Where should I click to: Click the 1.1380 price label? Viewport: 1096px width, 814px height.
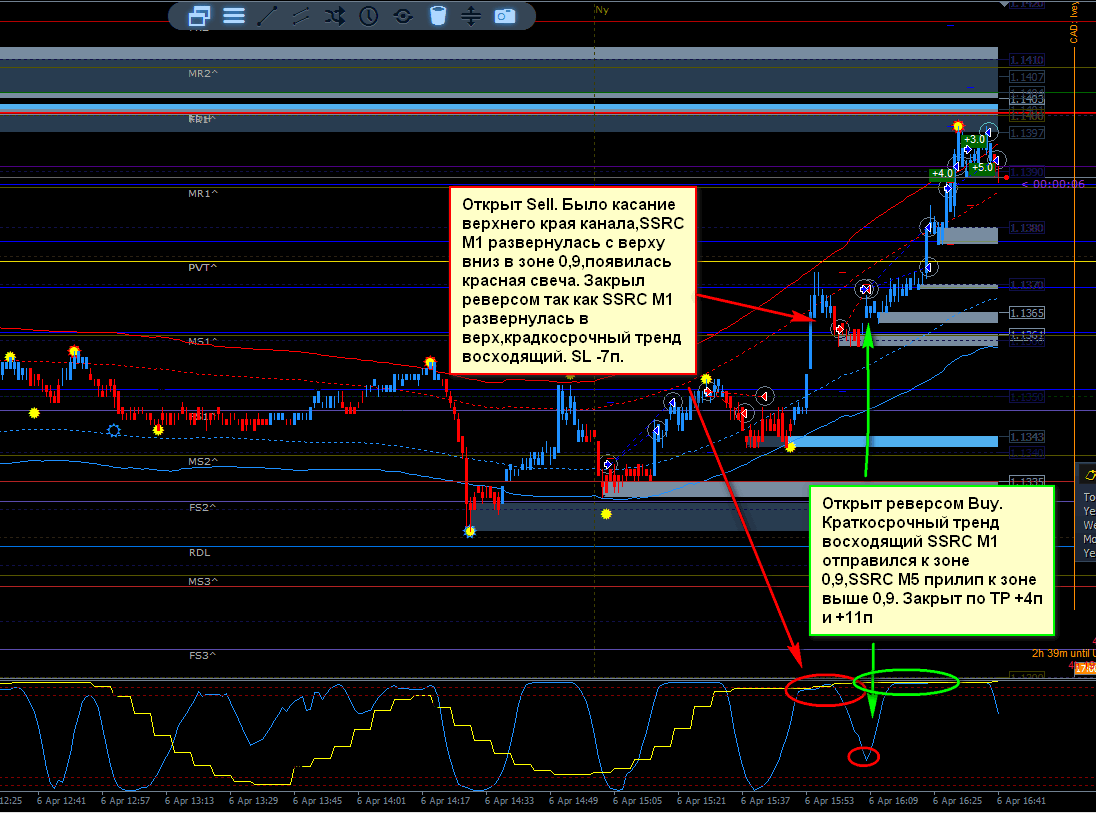click(1026, 228)
